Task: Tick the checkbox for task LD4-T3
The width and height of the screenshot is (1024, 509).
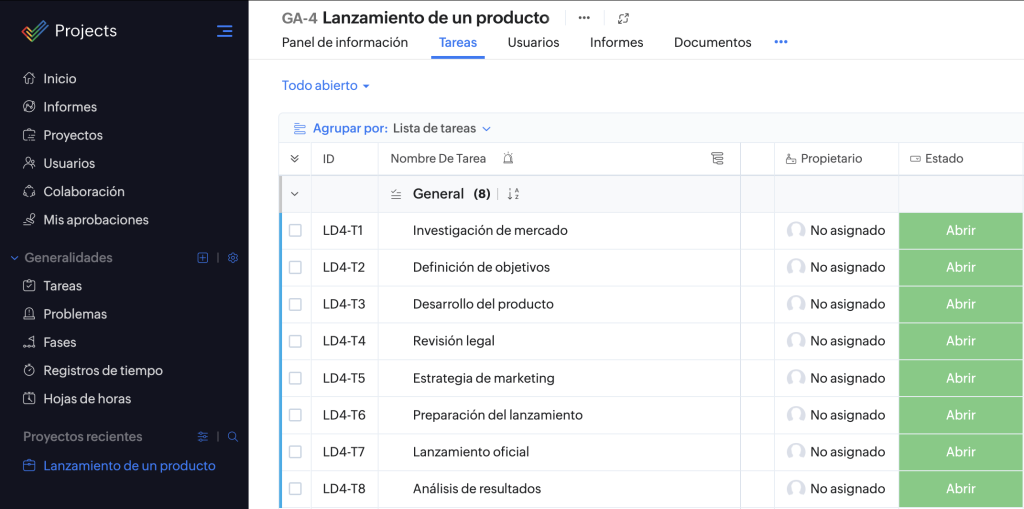Action: tap(295, 304)
